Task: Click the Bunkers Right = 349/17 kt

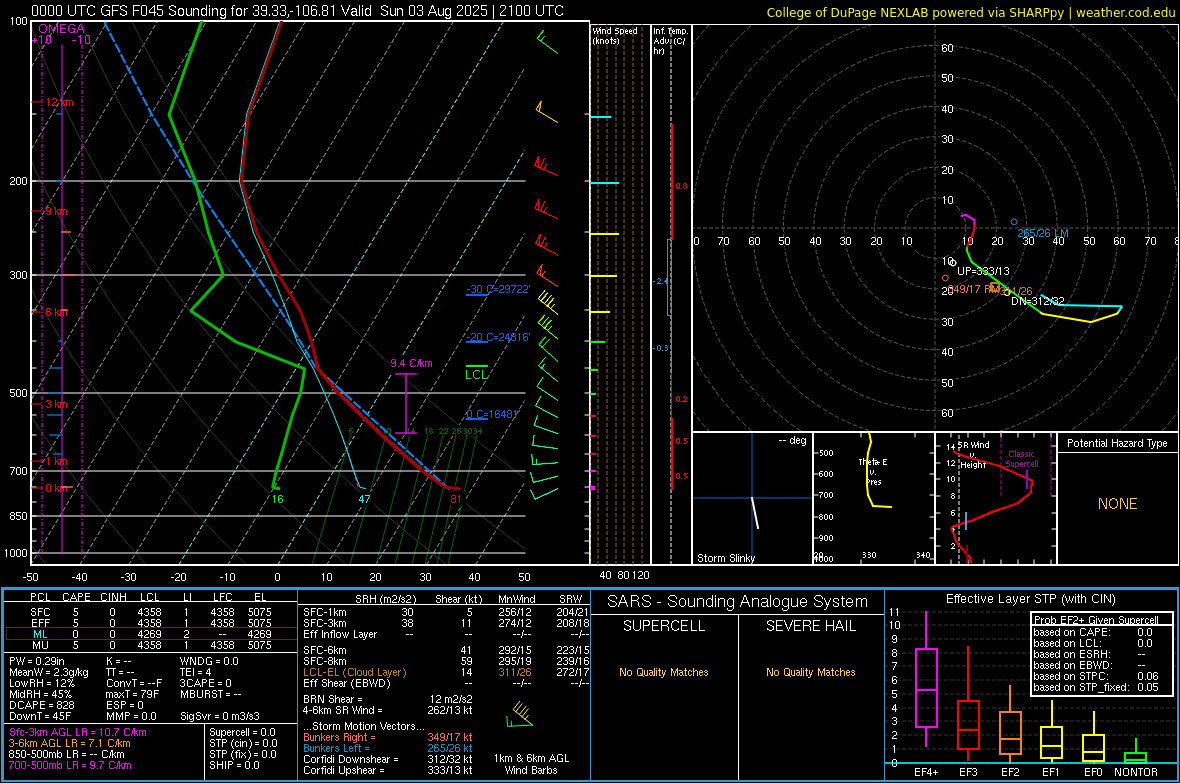Action: pos(388,737)
